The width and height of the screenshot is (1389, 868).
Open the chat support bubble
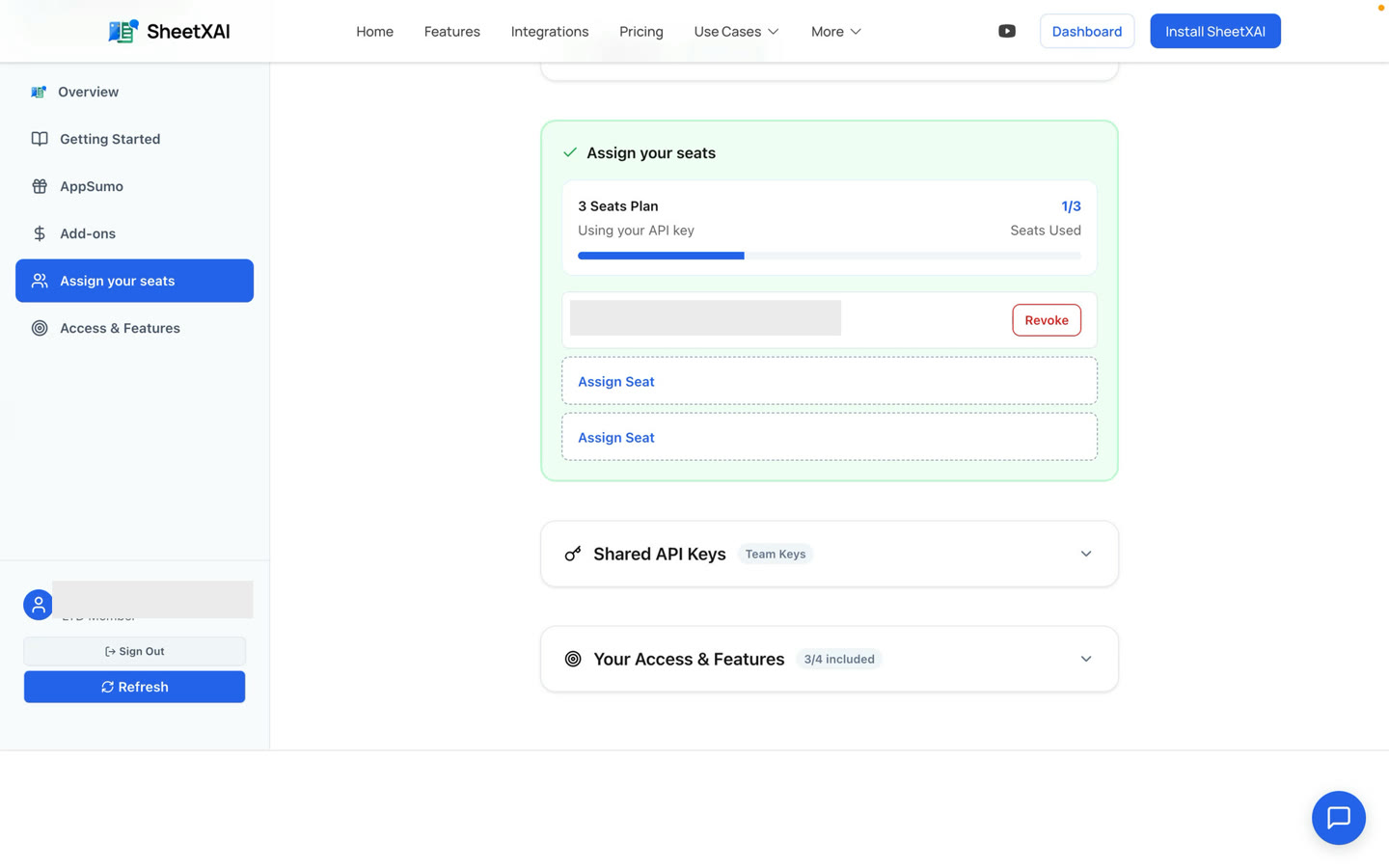click(1338, 818)
